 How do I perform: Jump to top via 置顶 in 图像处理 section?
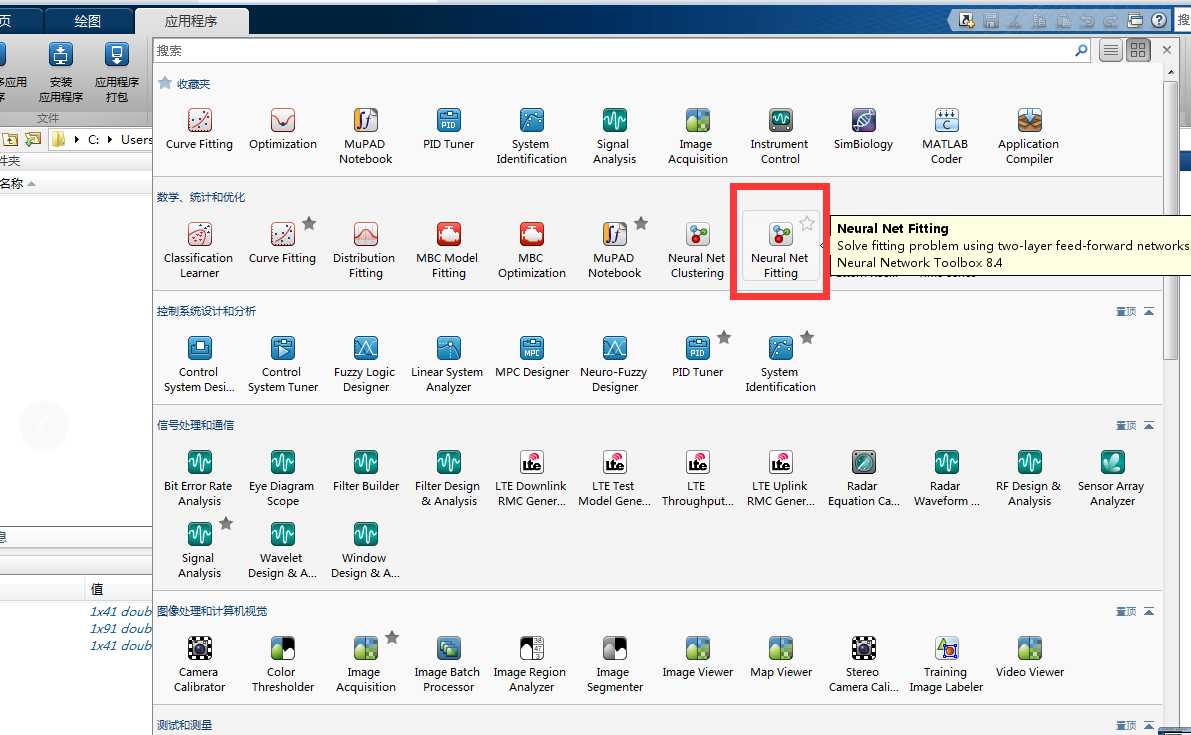pos(1126,611)
